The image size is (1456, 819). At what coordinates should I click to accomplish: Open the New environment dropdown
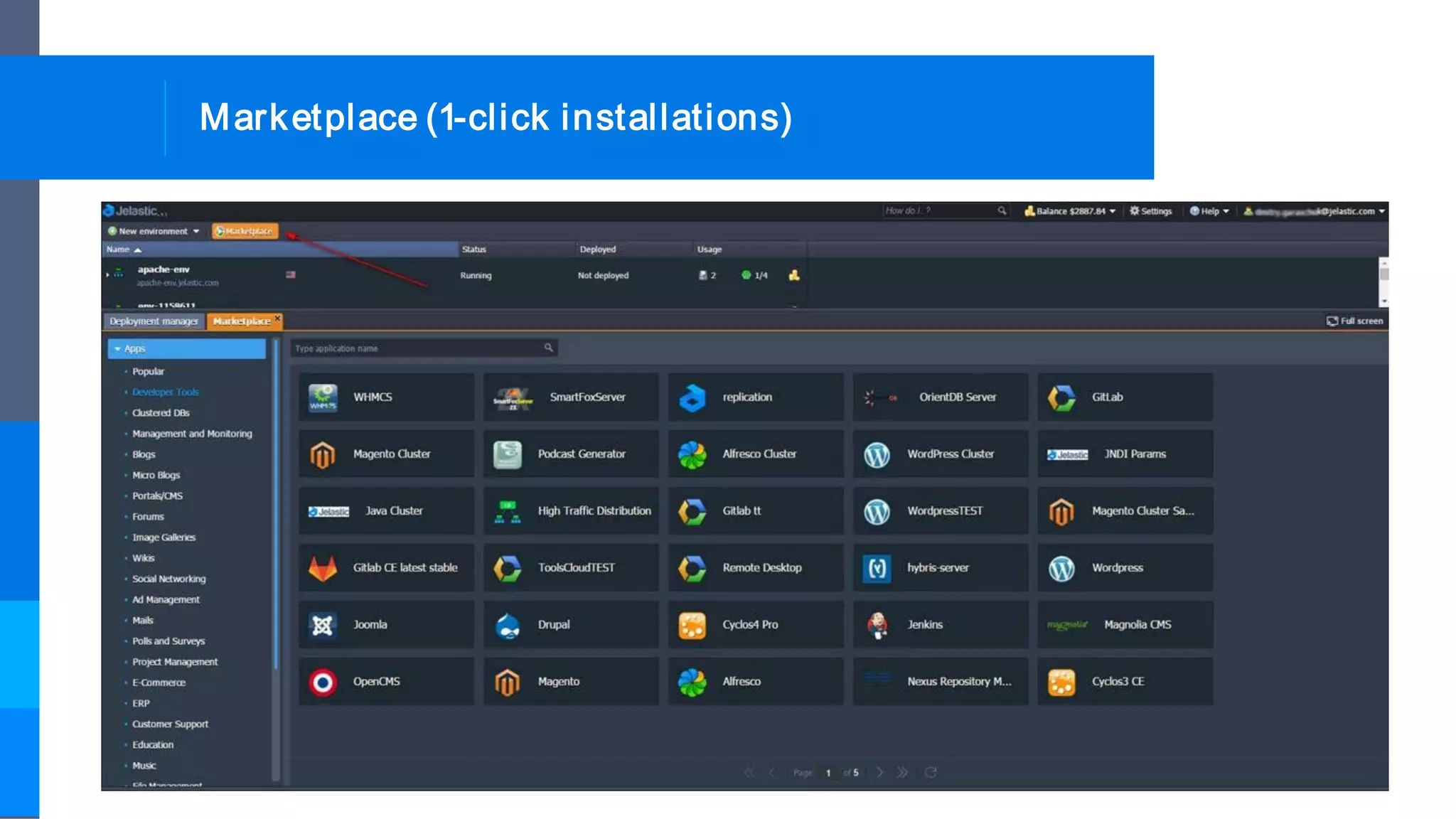point(154,231)
